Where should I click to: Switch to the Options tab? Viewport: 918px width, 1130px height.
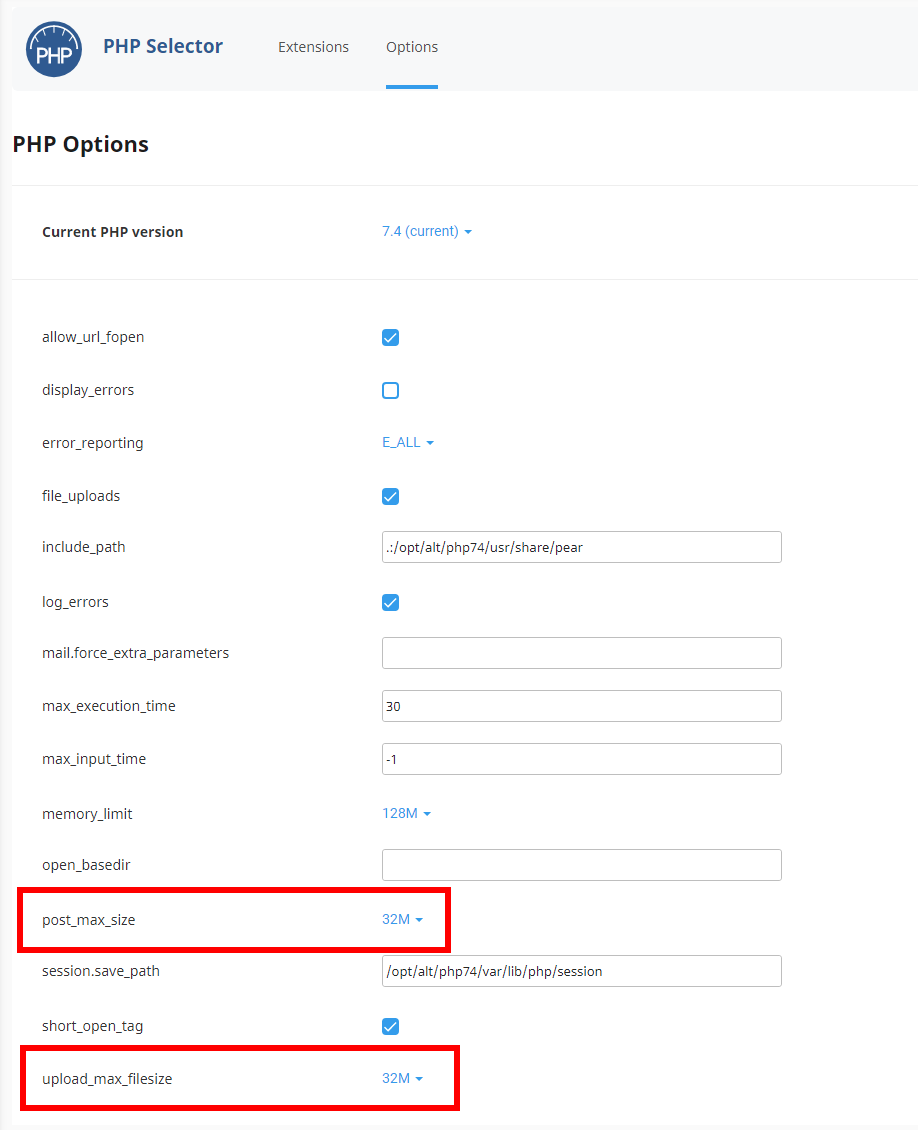point(411,46)
